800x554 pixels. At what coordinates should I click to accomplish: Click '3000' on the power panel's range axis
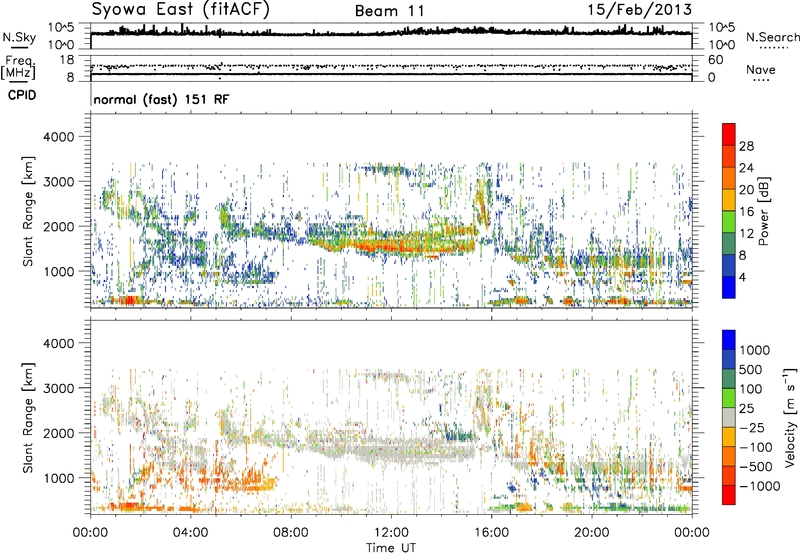[x=59, y=182]
